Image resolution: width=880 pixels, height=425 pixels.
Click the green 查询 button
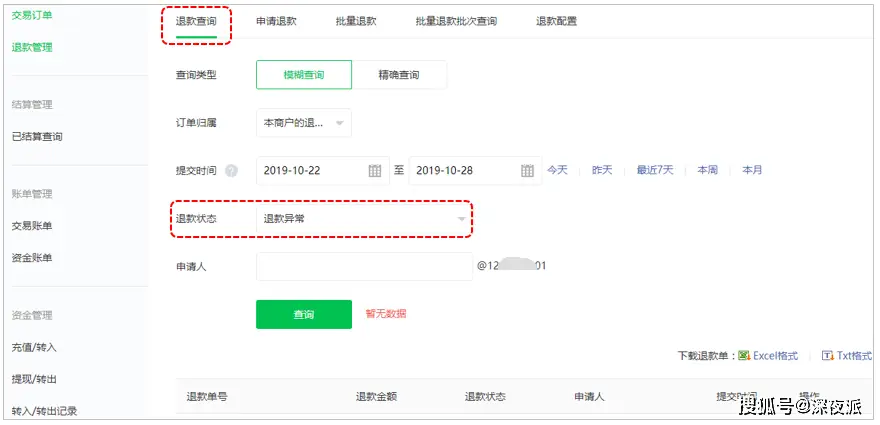tap(304, 314)
